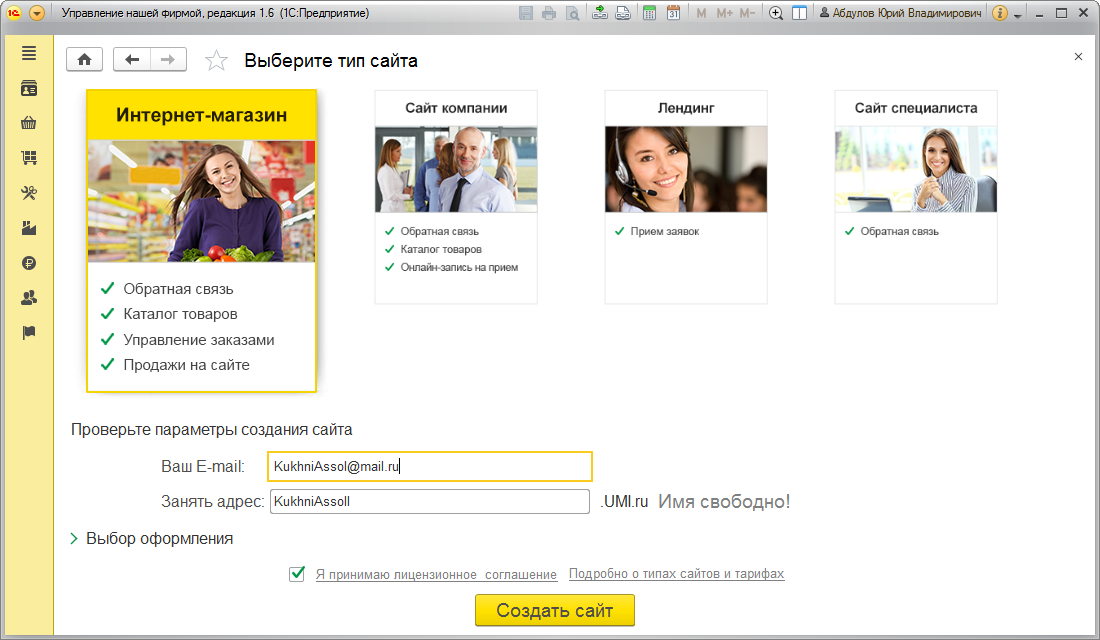The image size is (1100, 640).
Task: Open the info help dropdown arrow
Action: 1017,15
